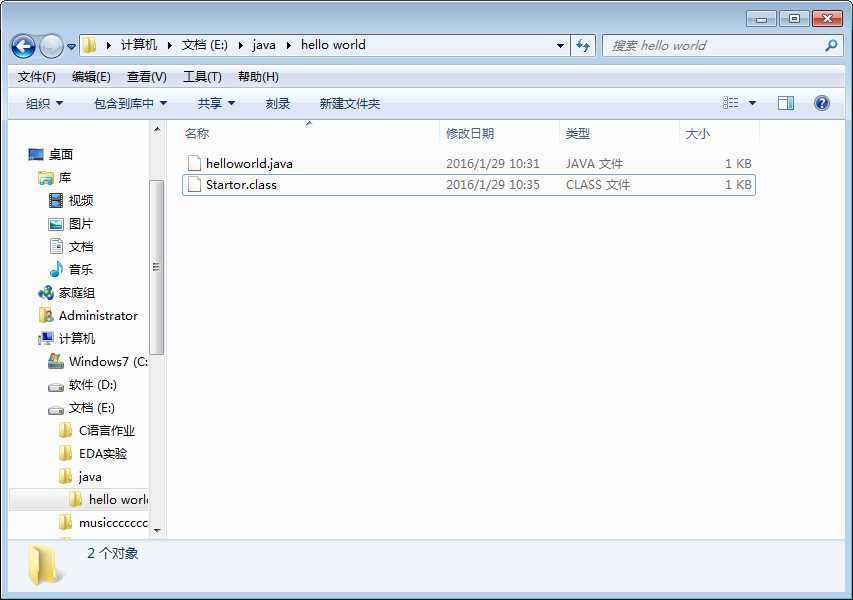Click the 刻录 burn button

click(x=277, y=103)
